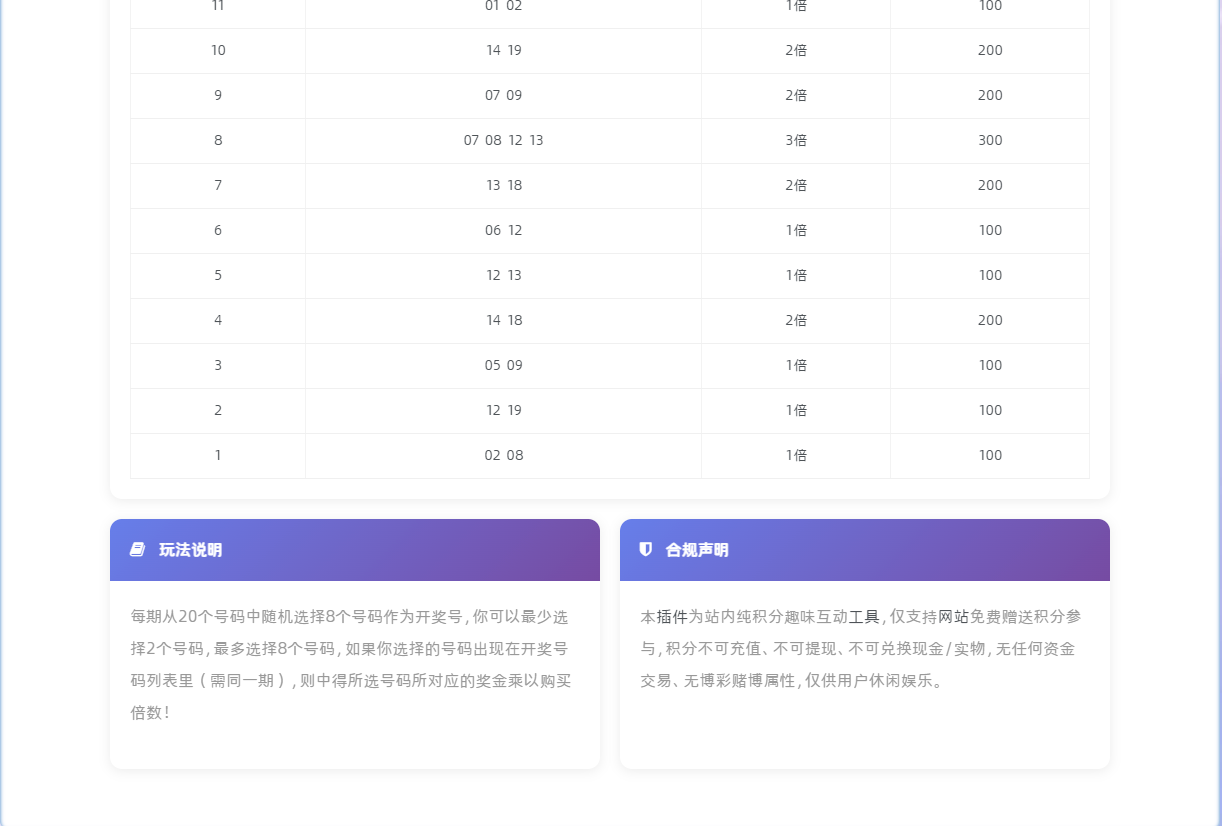Viewport: 1222px width, 826px height.
Task: Click the numbers 14 18 in row 4
Action: tap(503, 320)
